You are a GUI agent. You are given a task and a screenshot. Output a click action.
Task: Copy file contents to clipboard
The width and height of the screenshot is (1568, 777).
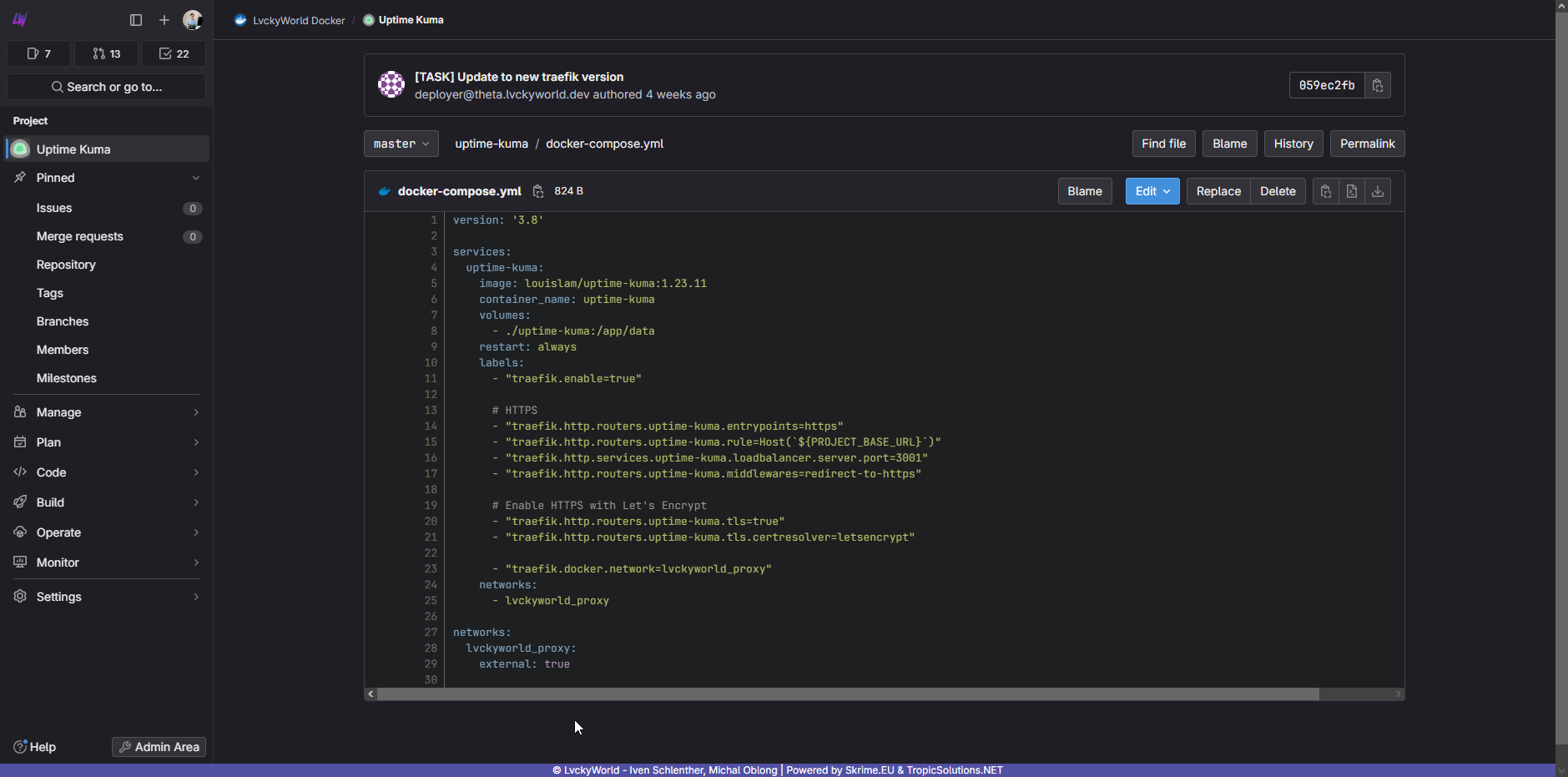coord(1325,191)
